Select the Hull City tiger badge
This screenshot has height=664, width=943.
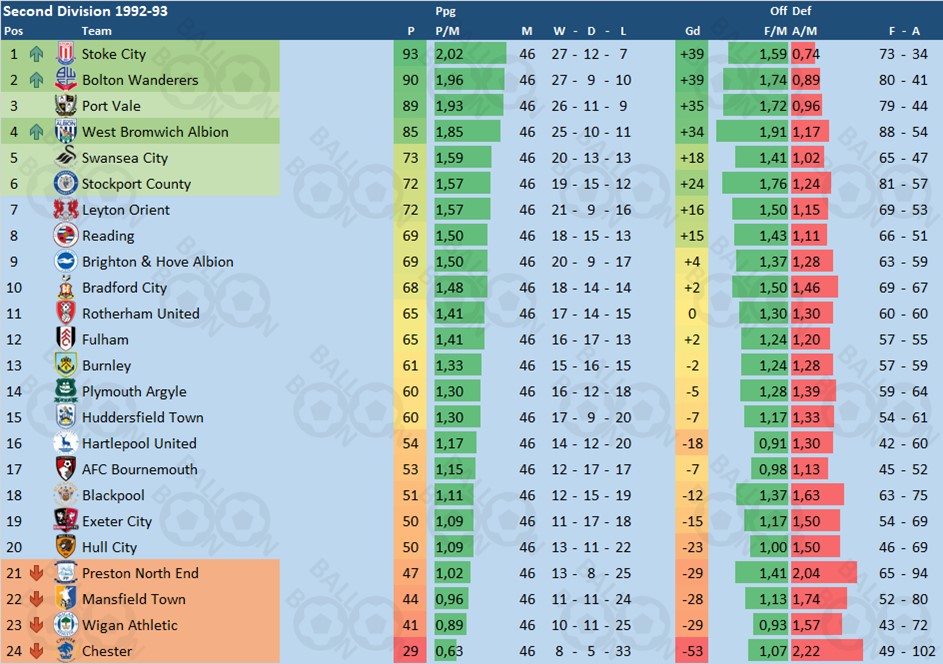[66, 547]
